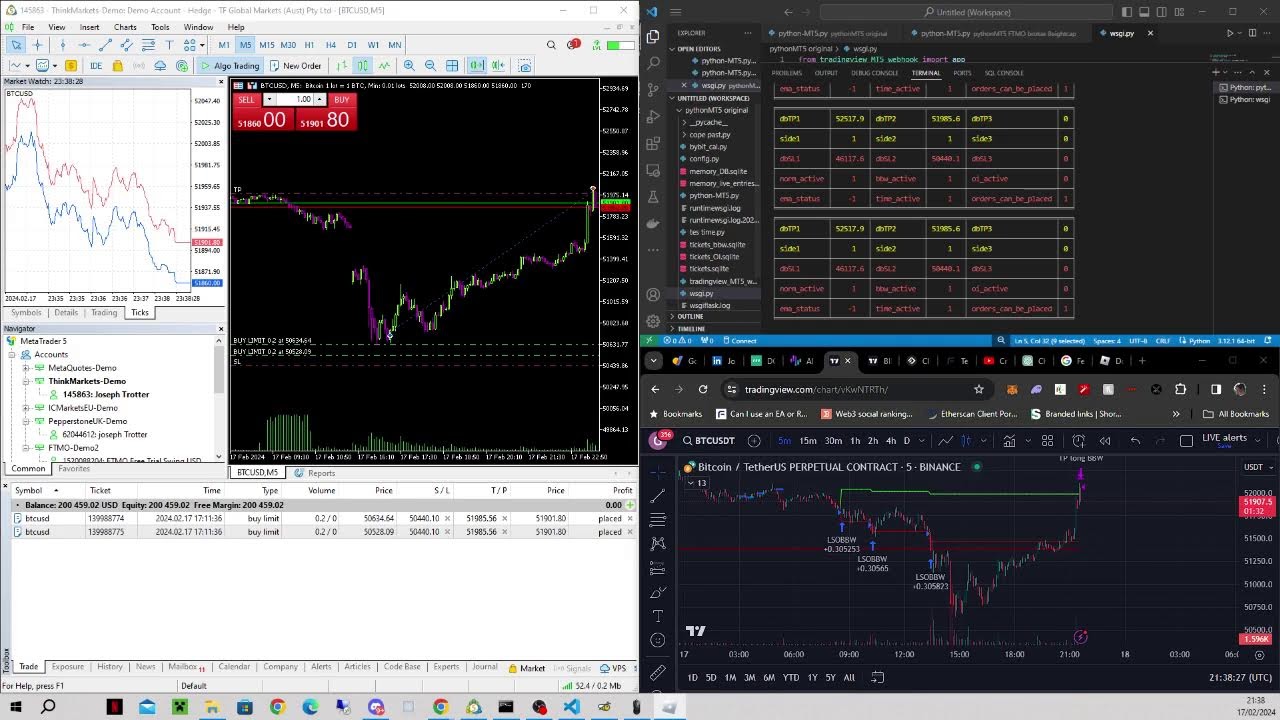Open VS Code Explorer icon in activity bar
The width and height of the screenshot is (1280, 720).
(x=653, y=37)
